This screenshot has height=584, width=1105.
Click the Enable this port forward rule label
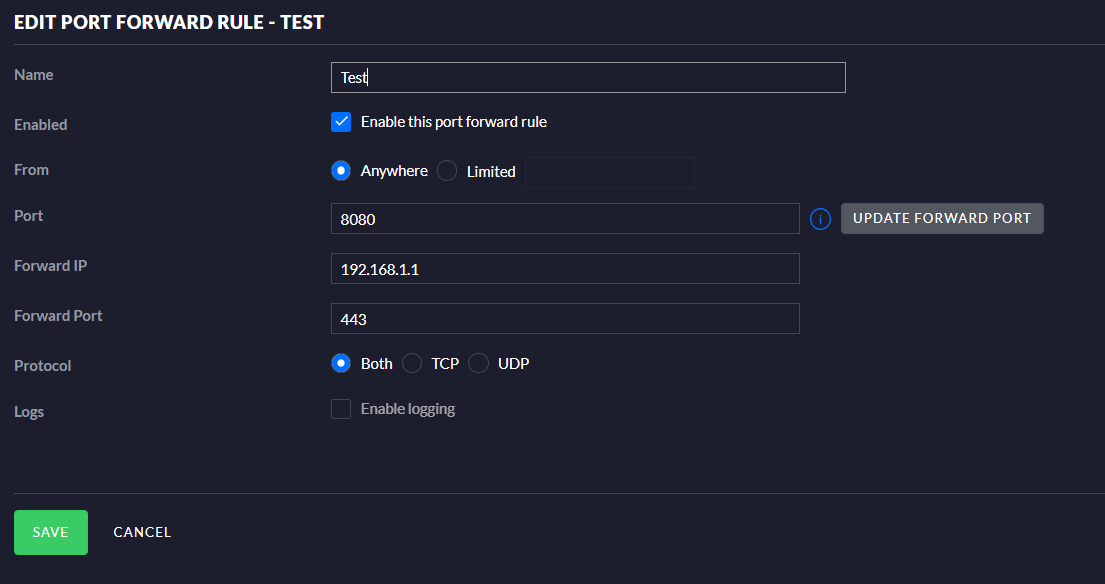pyautogui.click(x=454, y=122)
